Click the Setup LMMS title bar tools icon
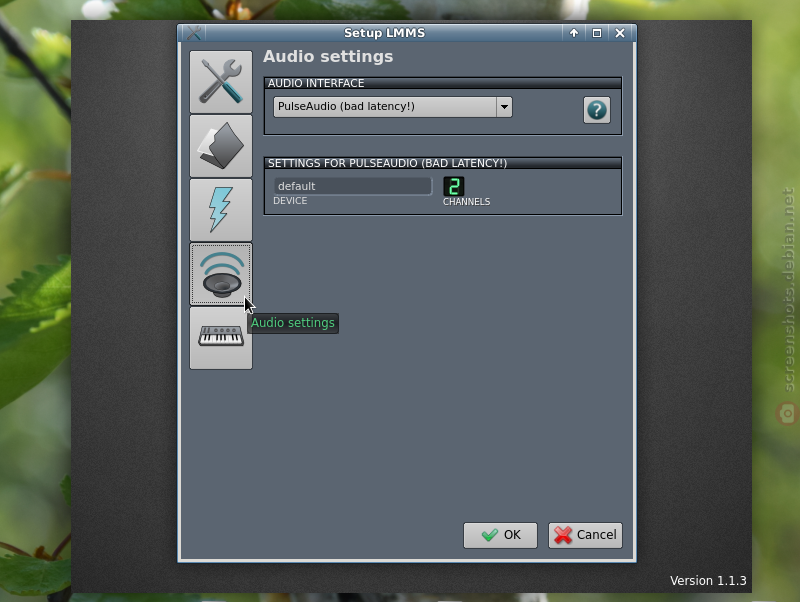The image size is (800, 602). tap(194, 33)
